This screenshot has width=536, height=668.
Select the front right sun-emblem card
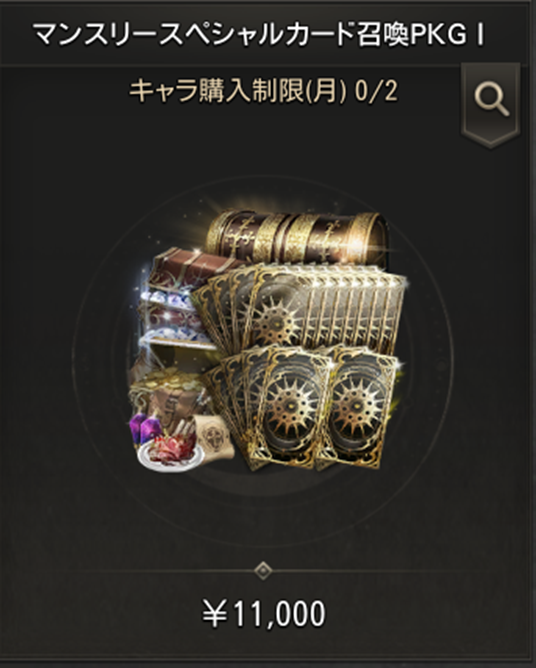357,408
